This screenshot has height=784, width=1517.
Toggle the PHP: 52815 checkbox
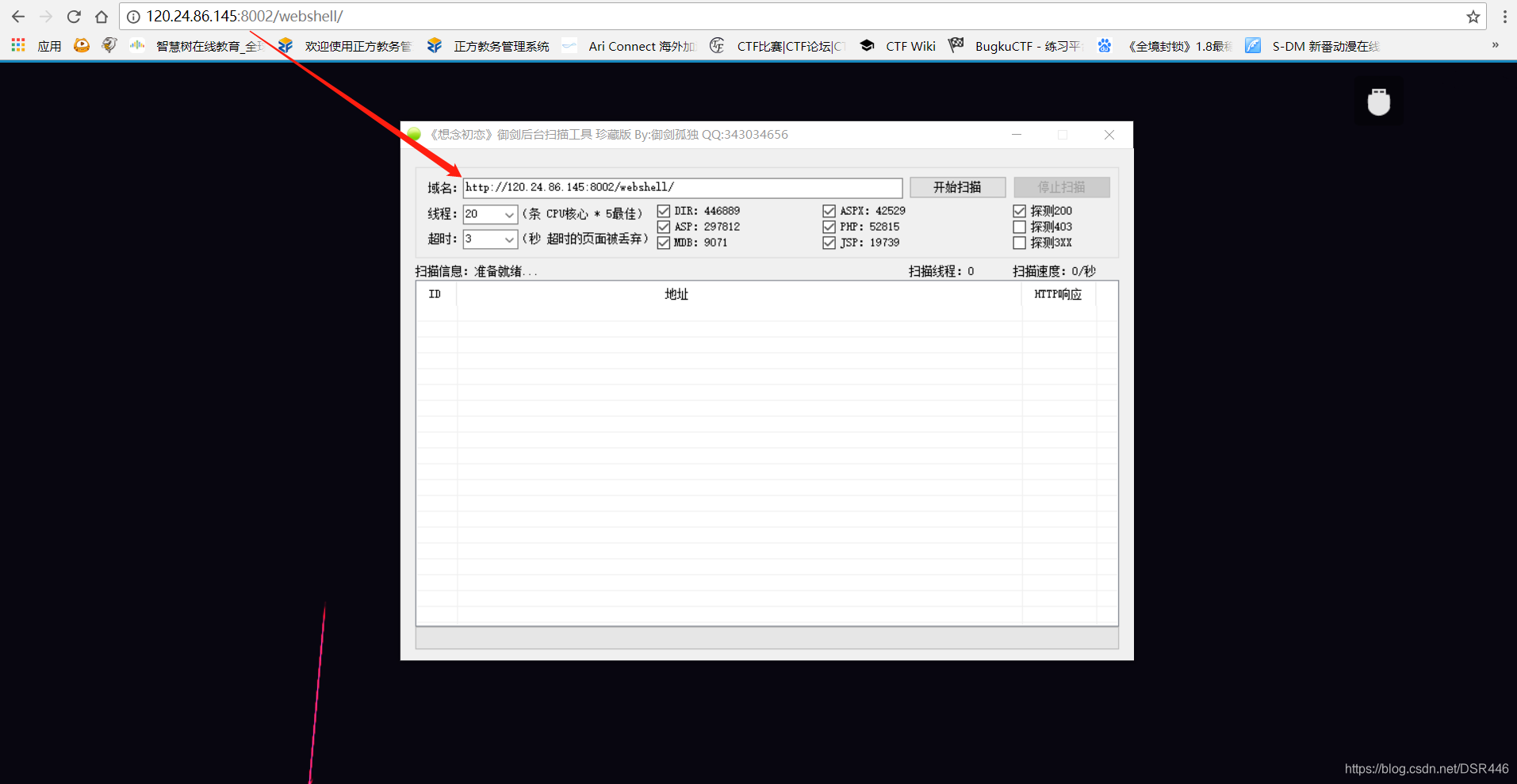click(x=829, y=227)
